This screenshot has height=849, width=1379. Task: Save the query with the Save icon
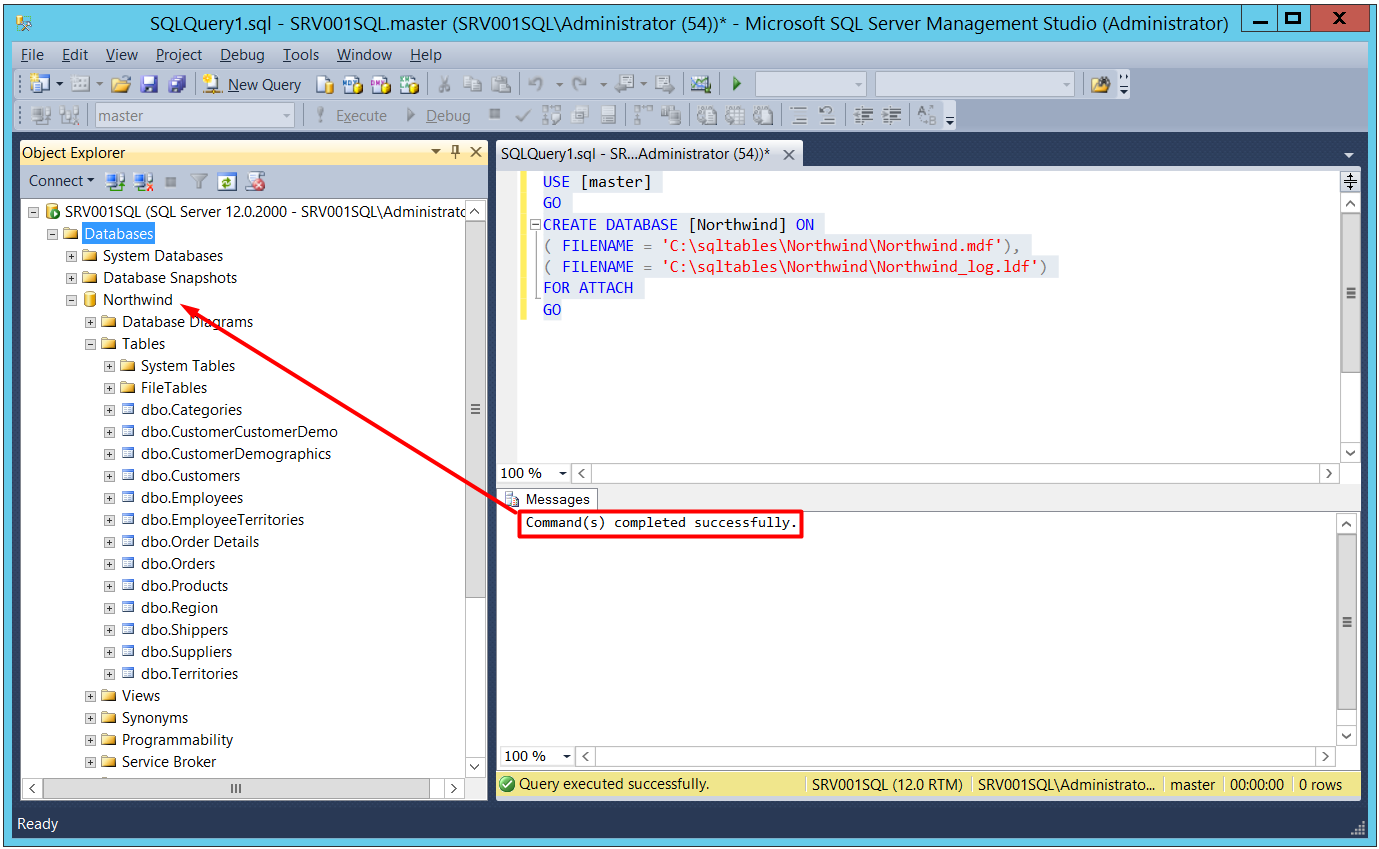[x=149, y=85]
